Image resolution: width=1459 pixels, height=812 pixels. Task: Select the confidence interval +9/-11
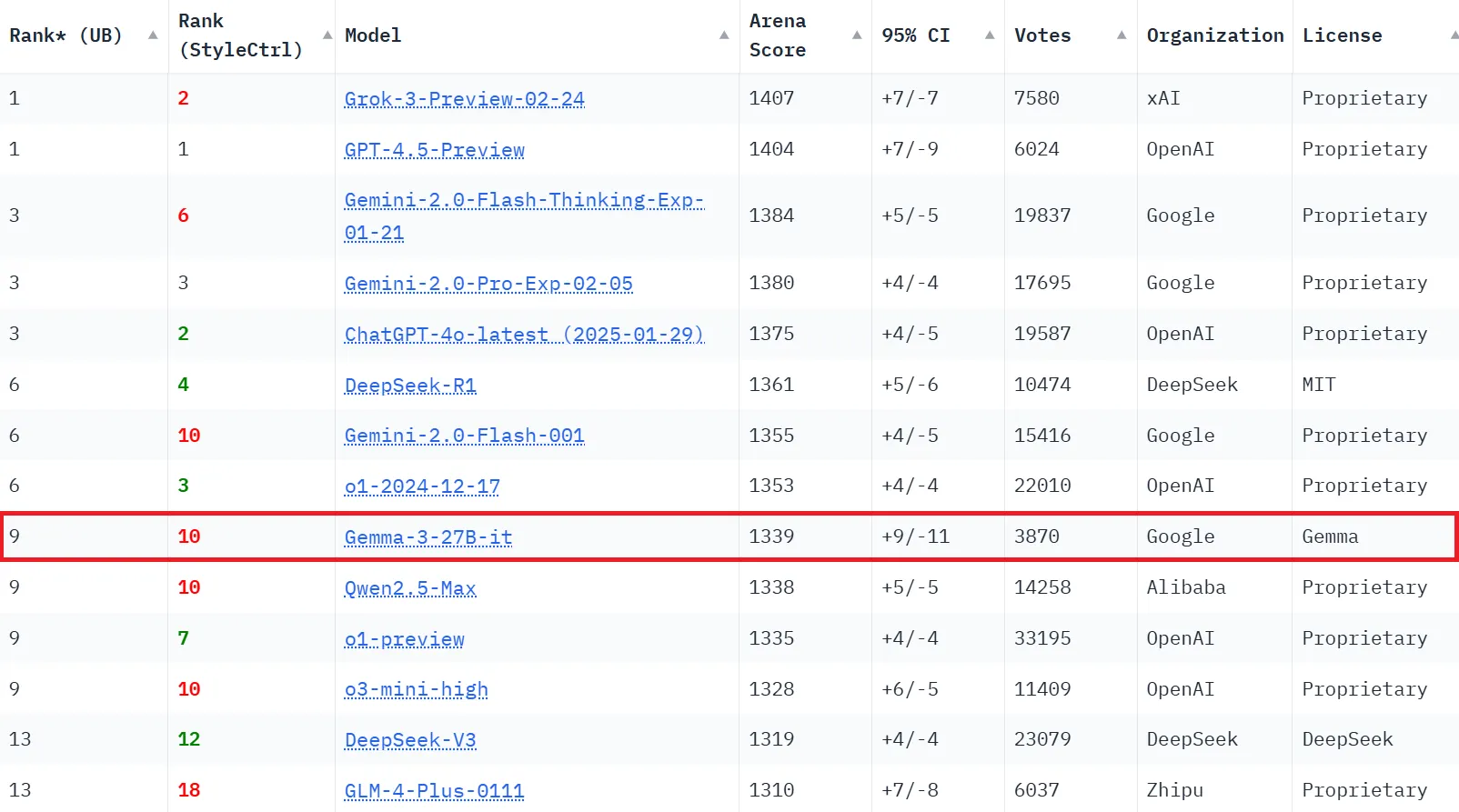point(915,536)
